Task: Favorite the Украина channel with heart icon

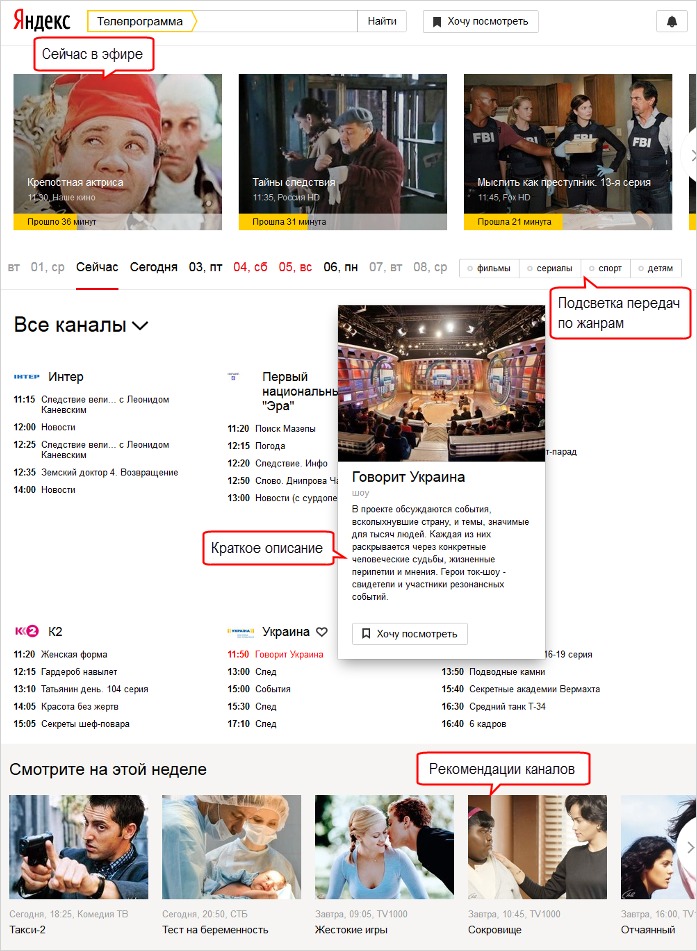Action: tap(322, 632)
